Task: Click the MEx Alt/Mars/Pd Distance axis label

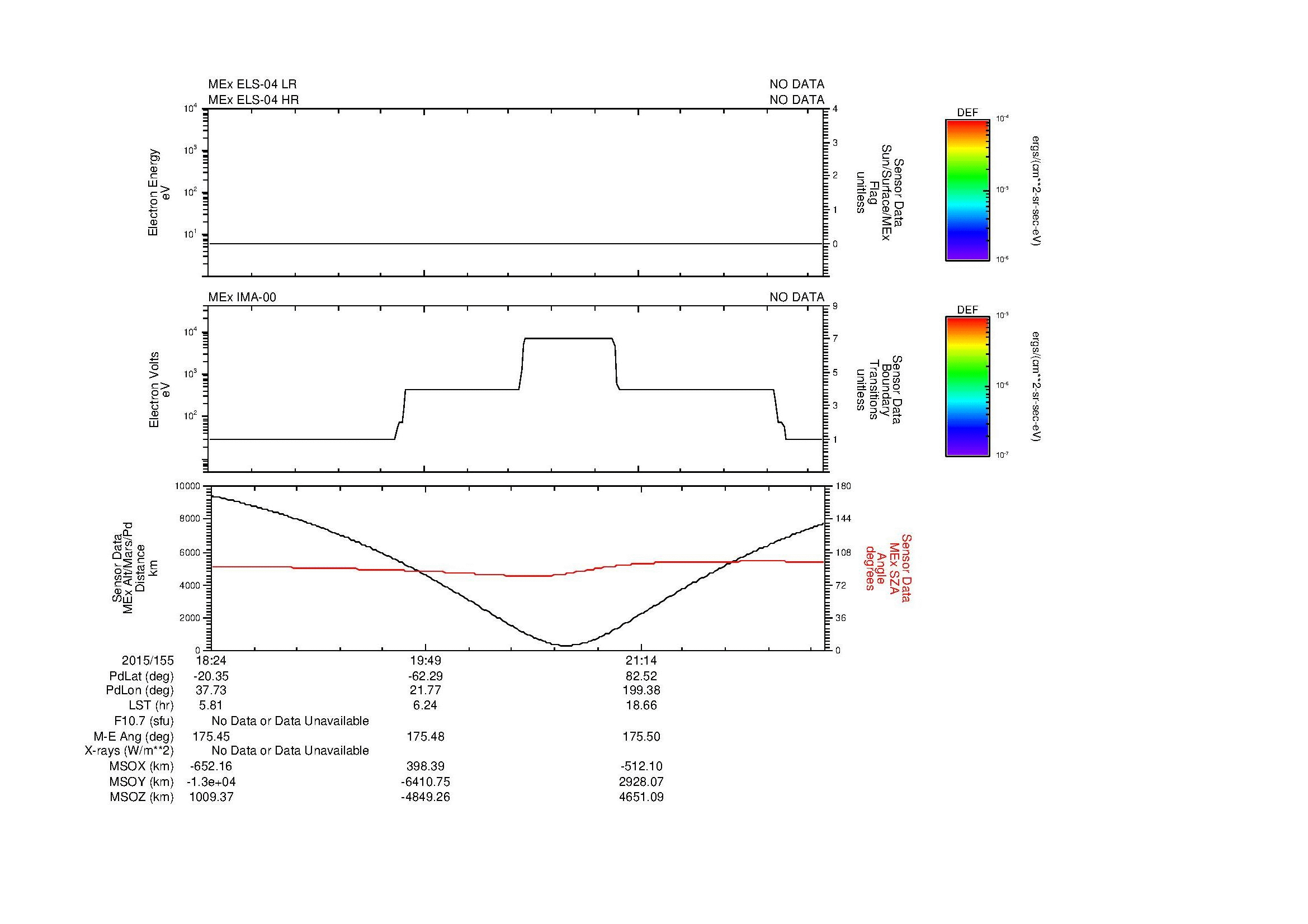Action: coord(134,567)
